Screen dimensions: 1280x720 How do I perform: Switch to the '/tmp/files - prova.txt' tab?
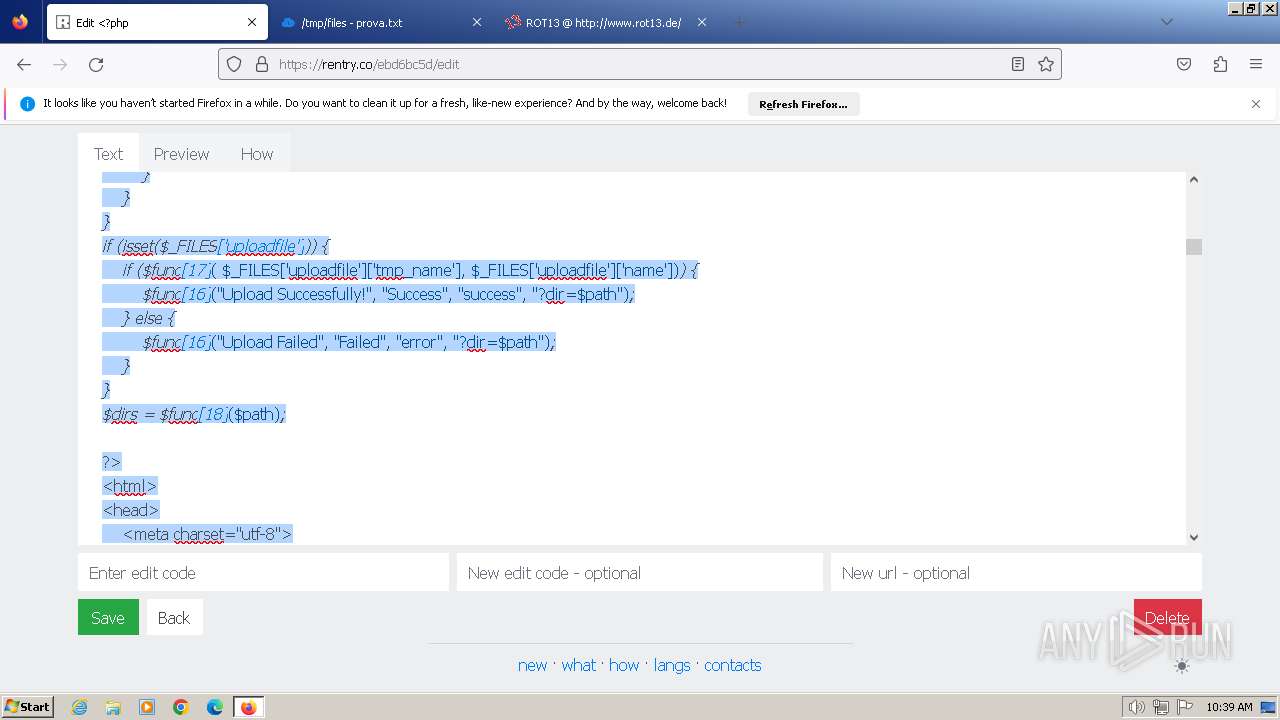[380, 22]
